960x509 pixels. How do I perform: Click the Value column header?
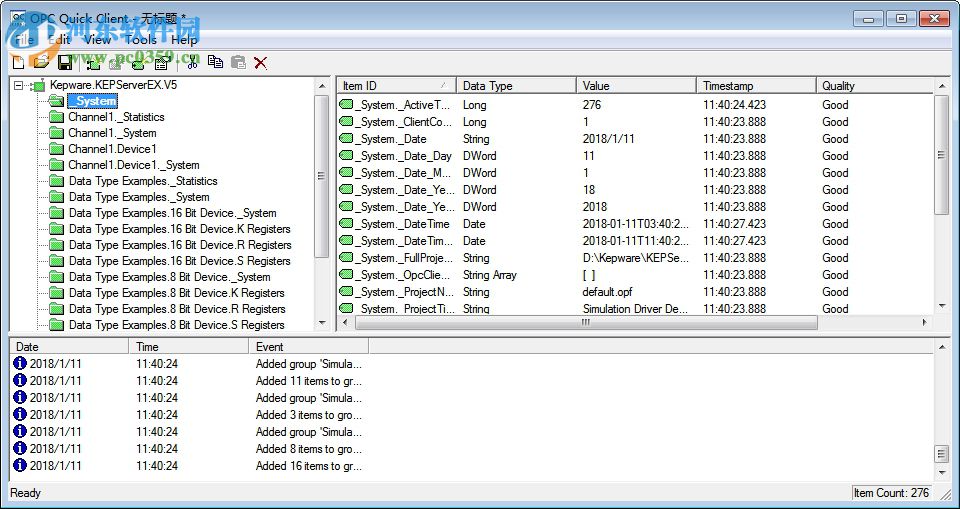tap(636, 86)
